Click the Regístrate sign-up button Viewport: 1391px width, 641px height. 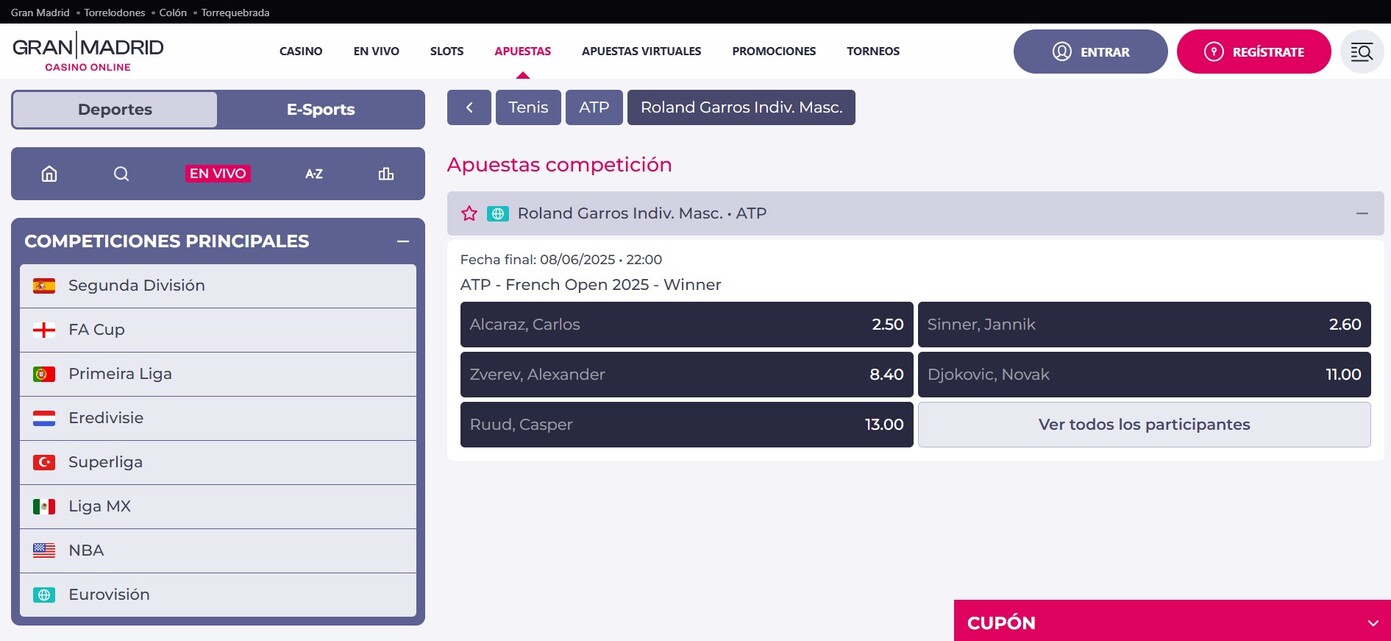[1254, 52]
